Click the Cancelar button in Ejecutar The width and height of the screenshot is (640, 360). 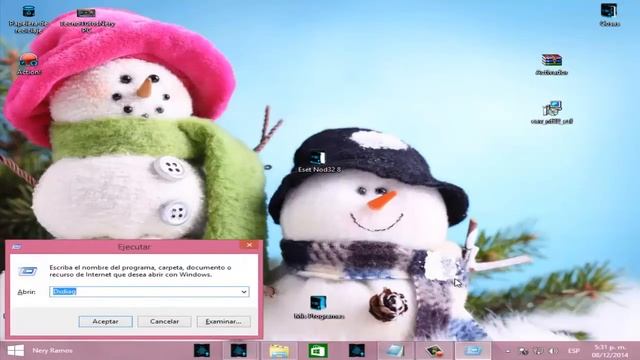tap(164, 322)
